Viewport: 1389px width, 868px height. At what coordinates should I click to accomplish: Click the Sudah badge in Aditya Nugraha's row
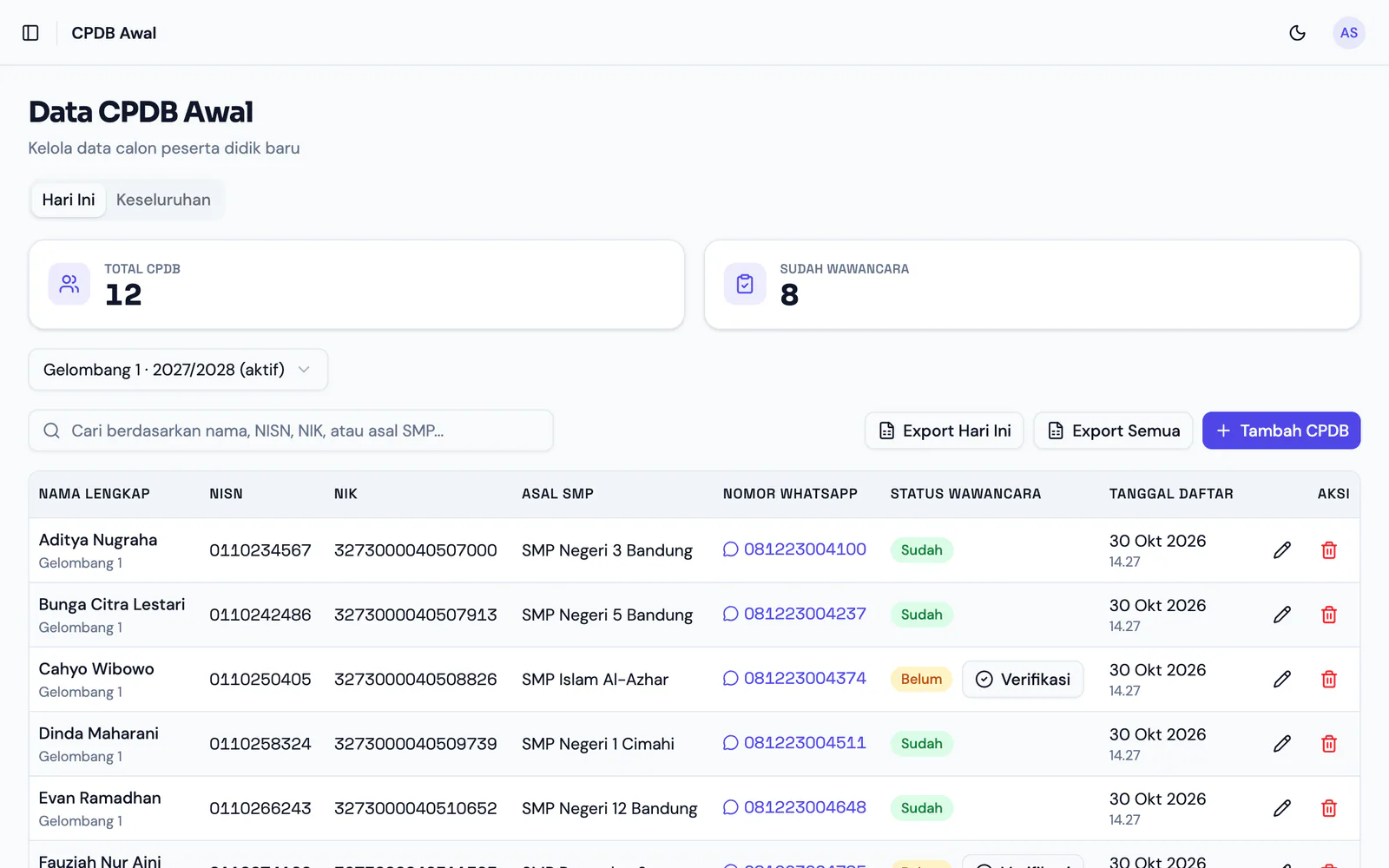coord(921,550)
